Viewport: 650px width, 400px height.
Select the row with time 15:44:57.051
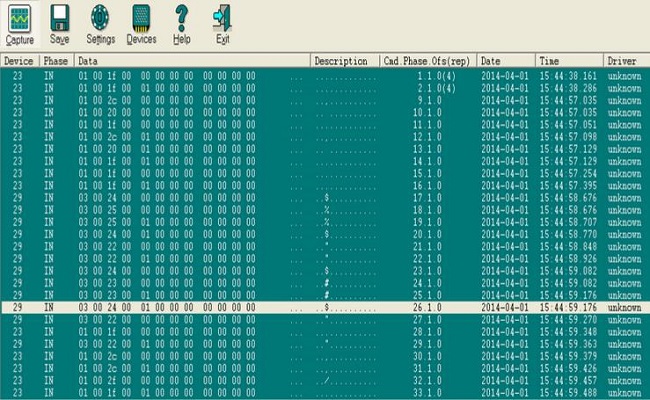(x=325, y=125)
